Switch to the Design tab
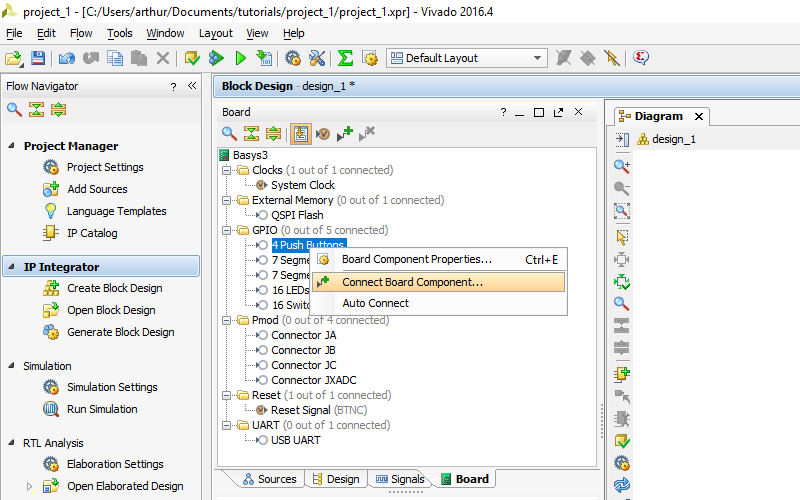This screenshot has width=800, height=500. tap(336, 479)
